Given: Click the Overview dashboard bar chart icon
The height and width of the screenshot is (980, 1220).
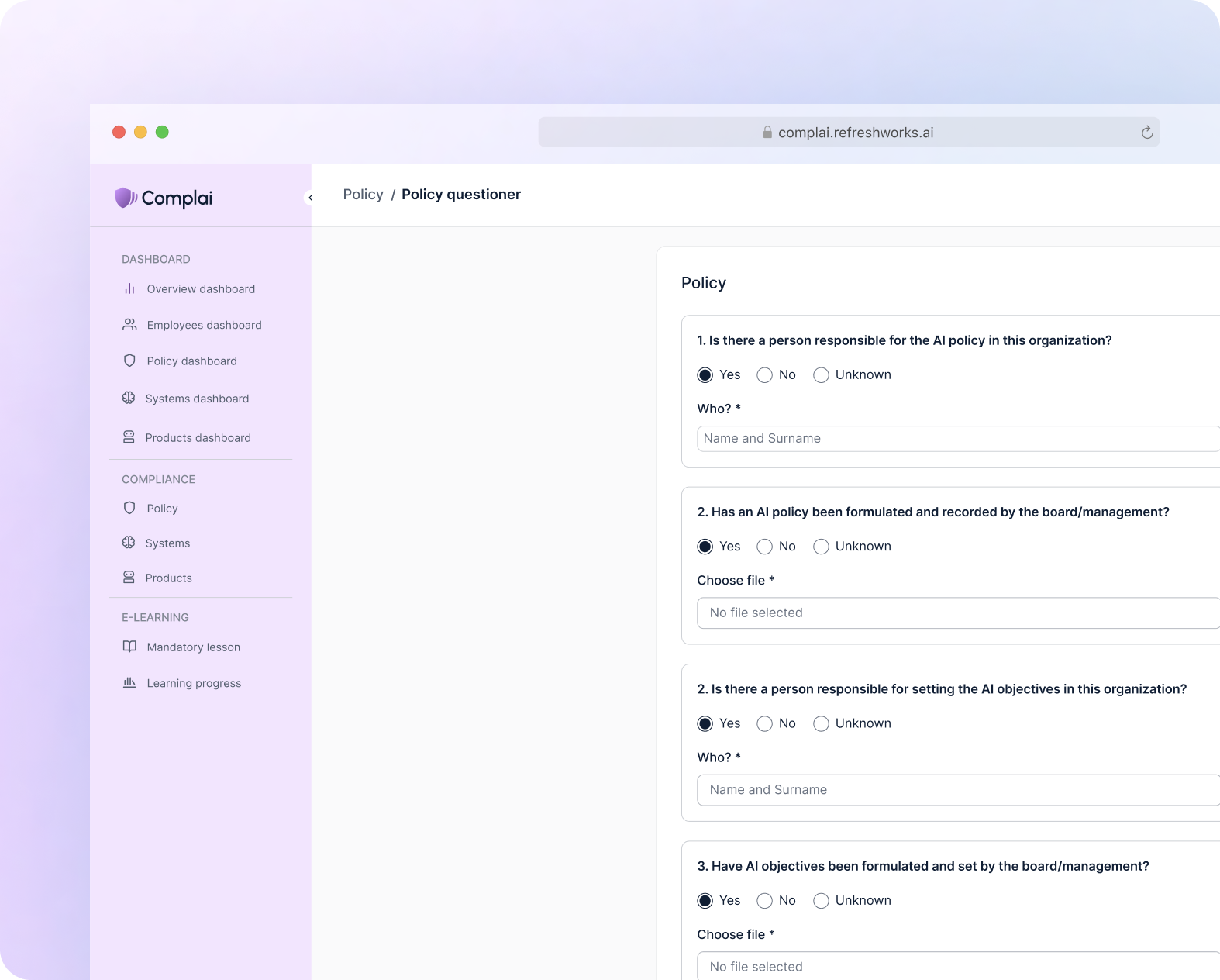Looking at the screenshot, I should (129, 289).
